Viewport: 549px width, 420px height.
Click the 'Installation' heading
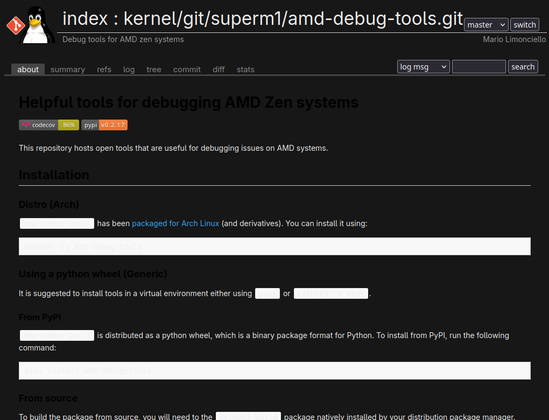tap(54, 175)
